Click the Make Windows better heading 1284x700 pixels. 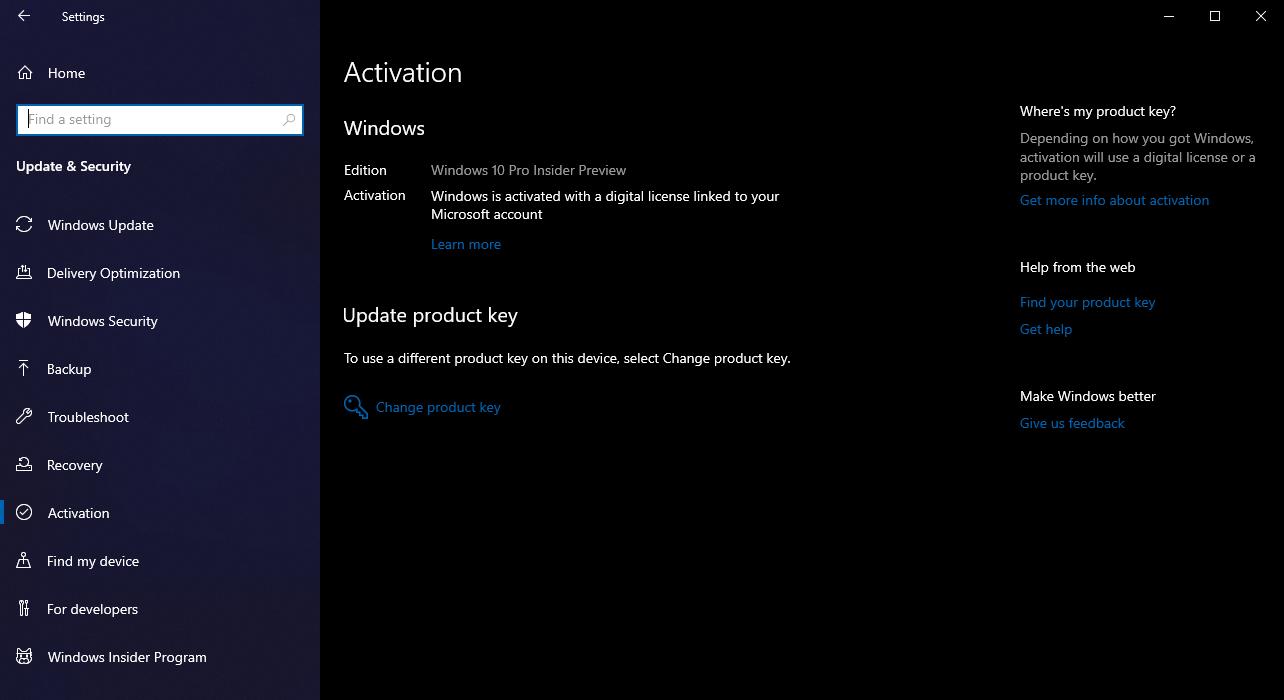tap(1088, 396)
